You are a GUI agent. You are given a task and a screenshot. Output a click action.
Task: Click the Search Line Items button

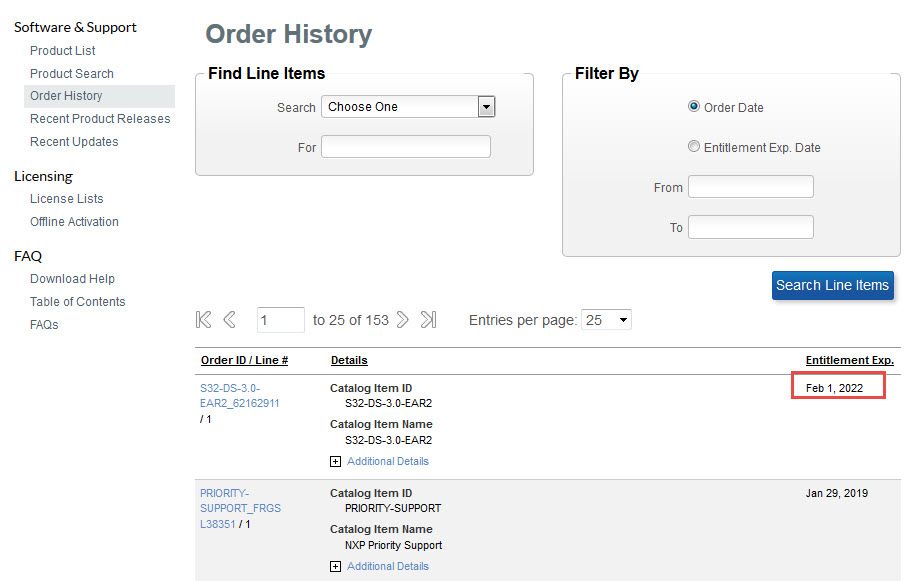(833, 285)
